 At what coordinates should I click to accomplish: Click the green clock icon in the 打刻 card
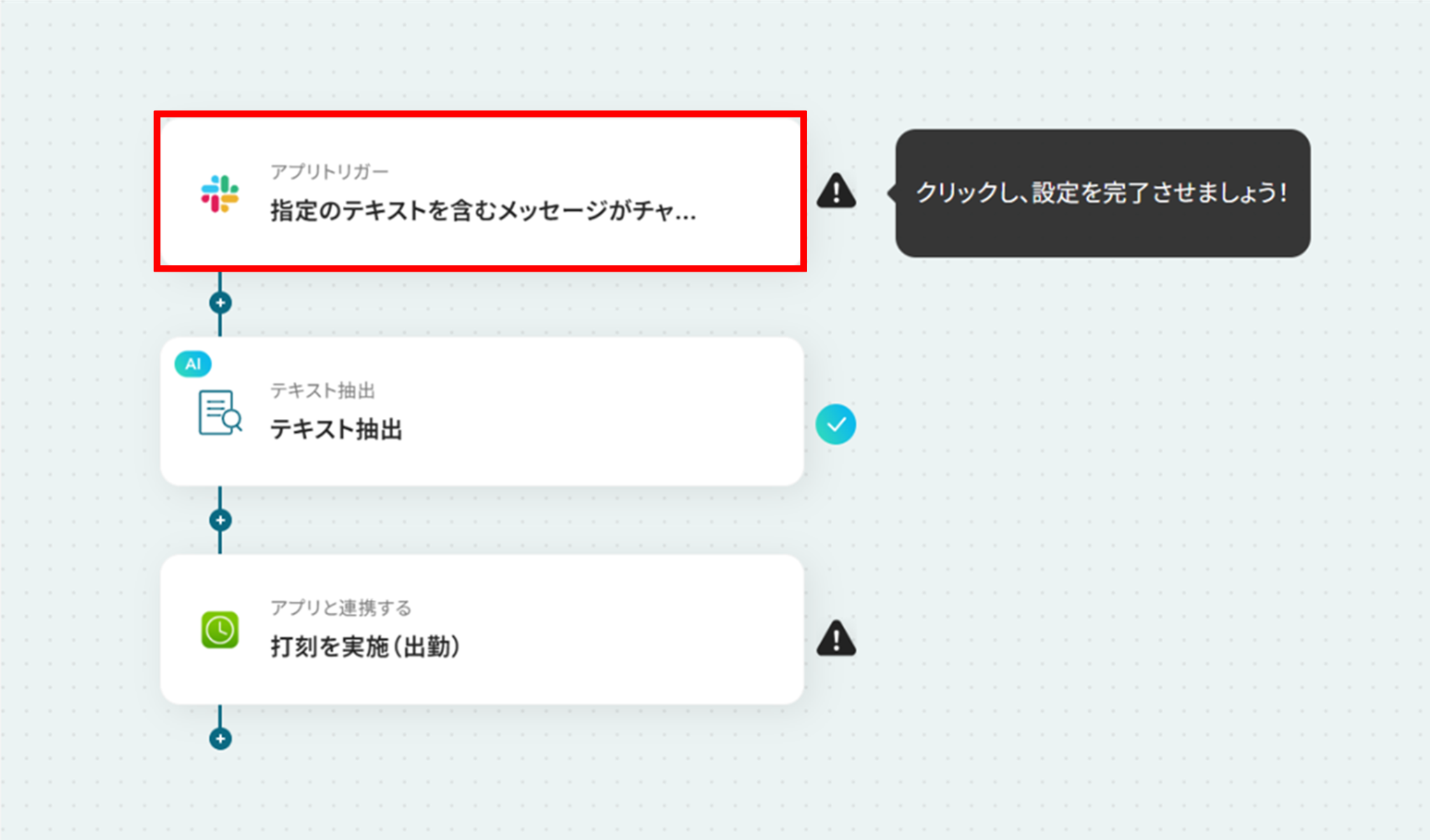[220, 630]
